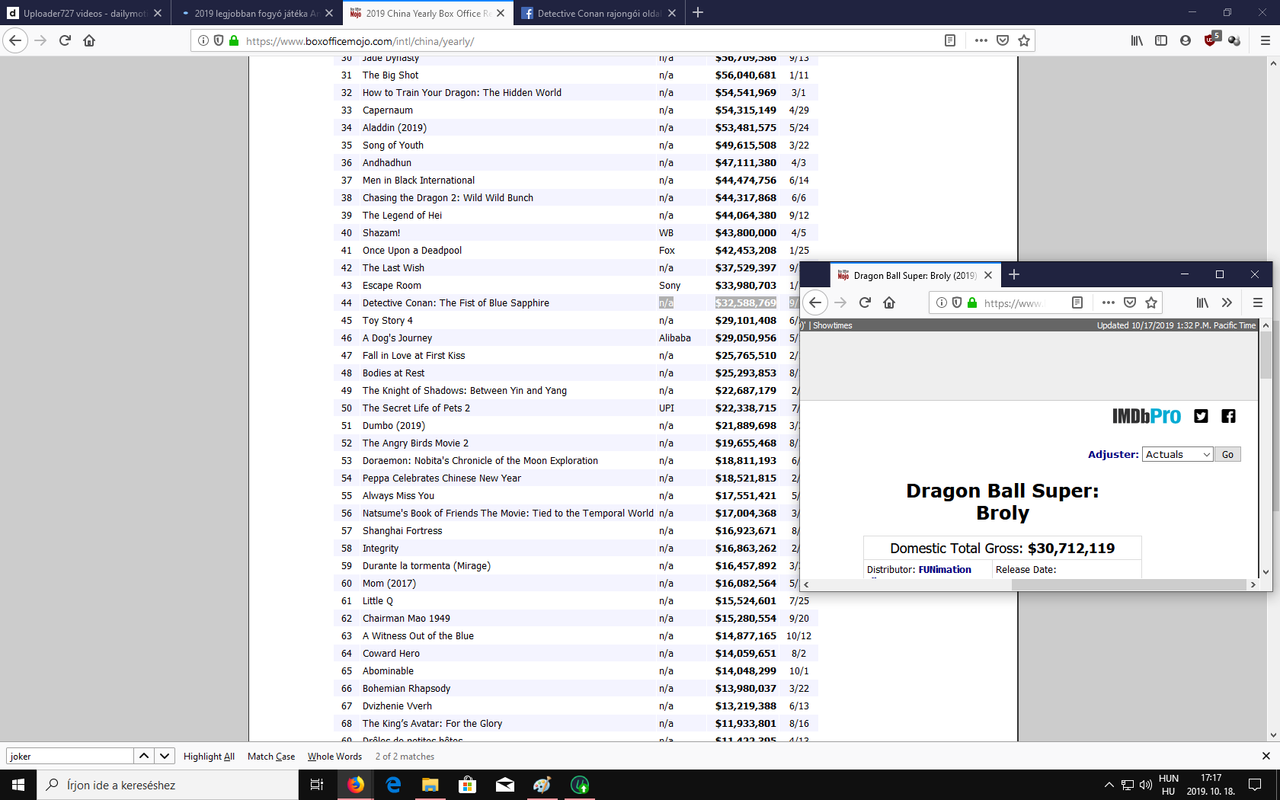
Task: Save page to Pocket in main window
Action: (x=1002, y=41)
